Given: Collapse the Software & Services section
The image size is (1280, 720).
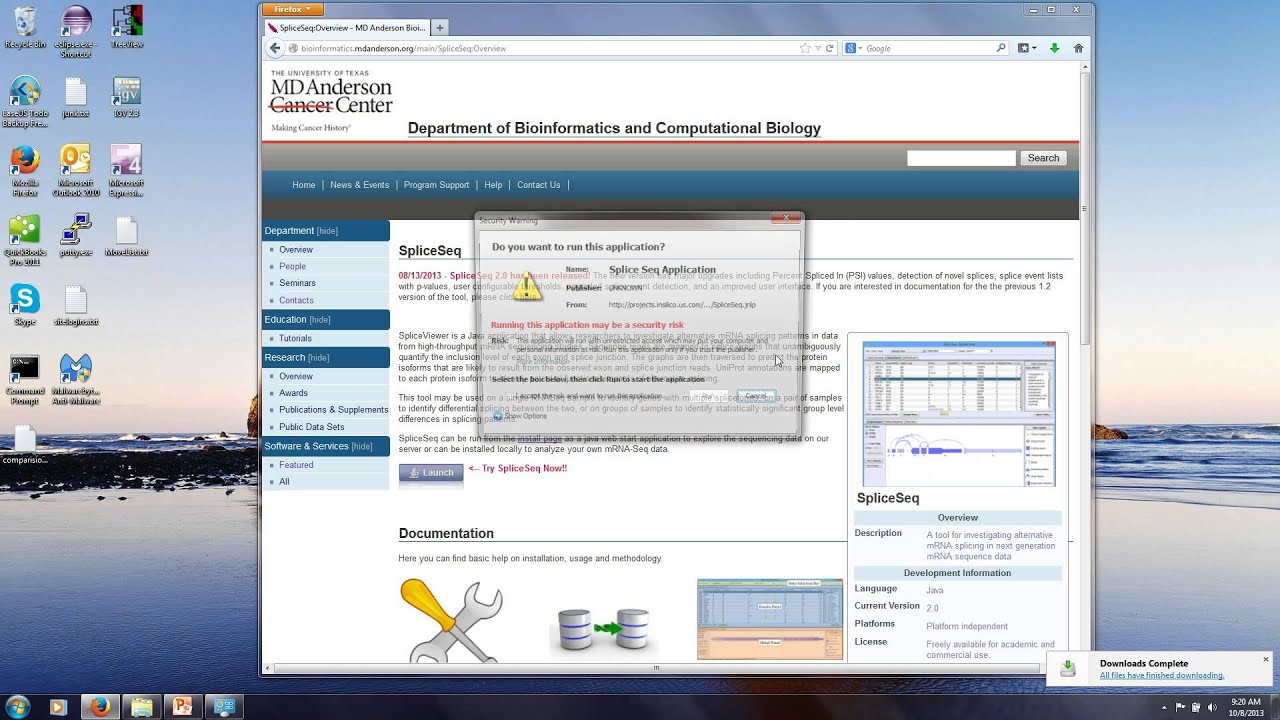Looking at the screenshot, I should point(362,447).
